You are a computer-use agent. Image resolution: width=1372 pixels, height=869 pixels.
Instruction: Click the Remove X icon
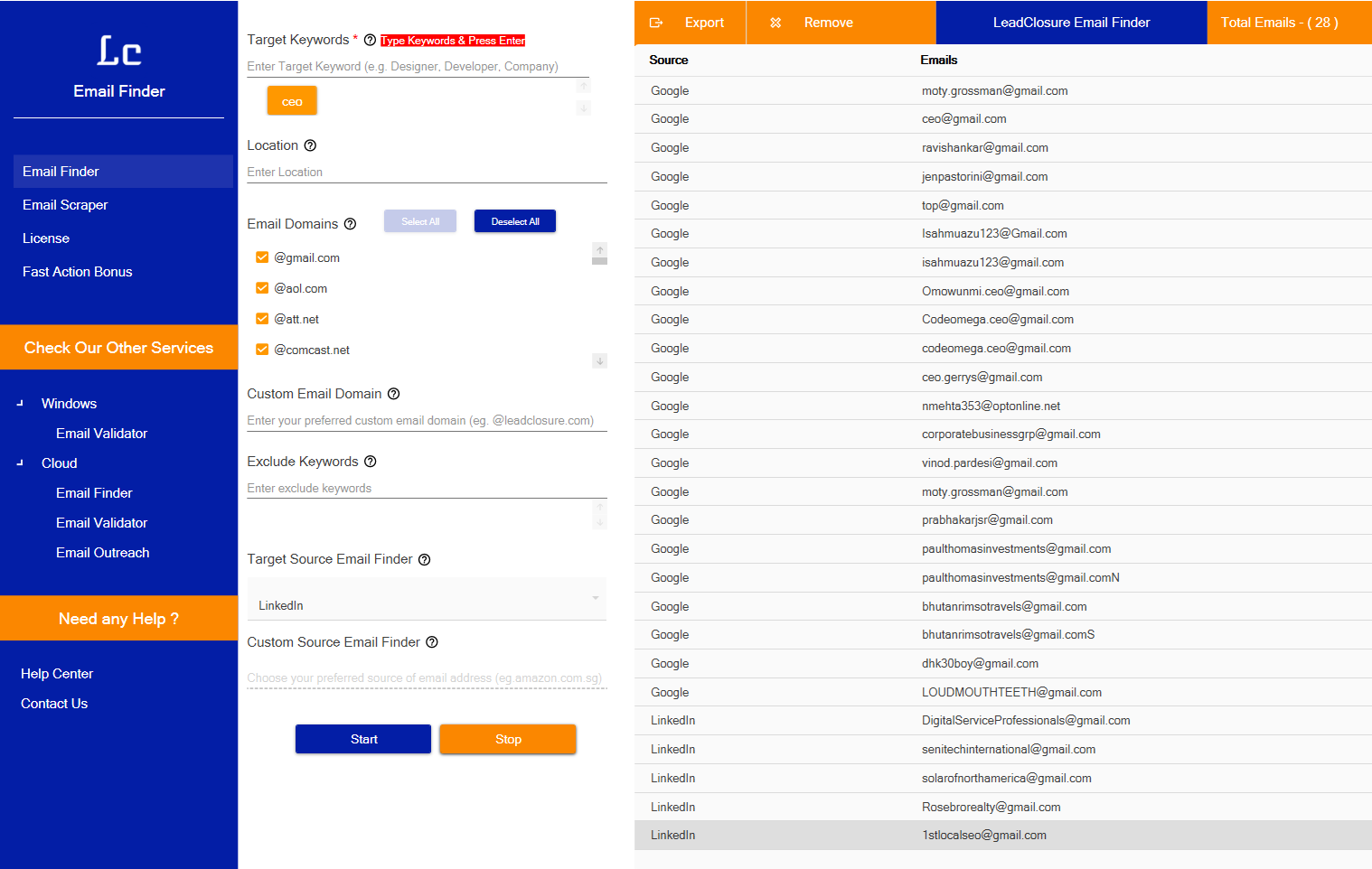point(775,23)
